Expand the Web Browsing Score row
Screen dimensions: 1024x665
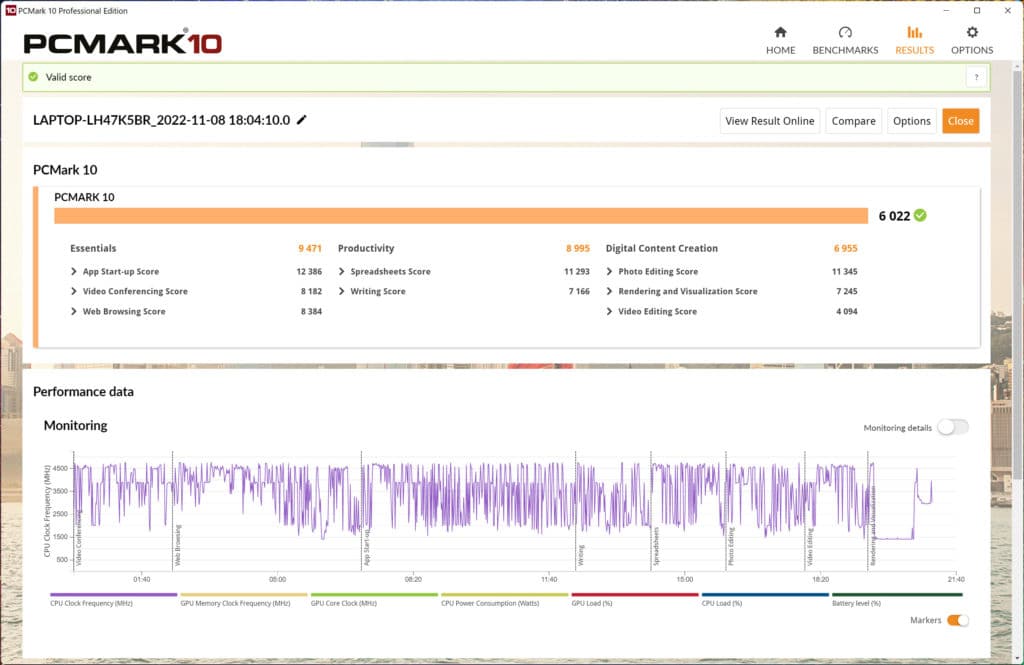(x=74, y=312)
